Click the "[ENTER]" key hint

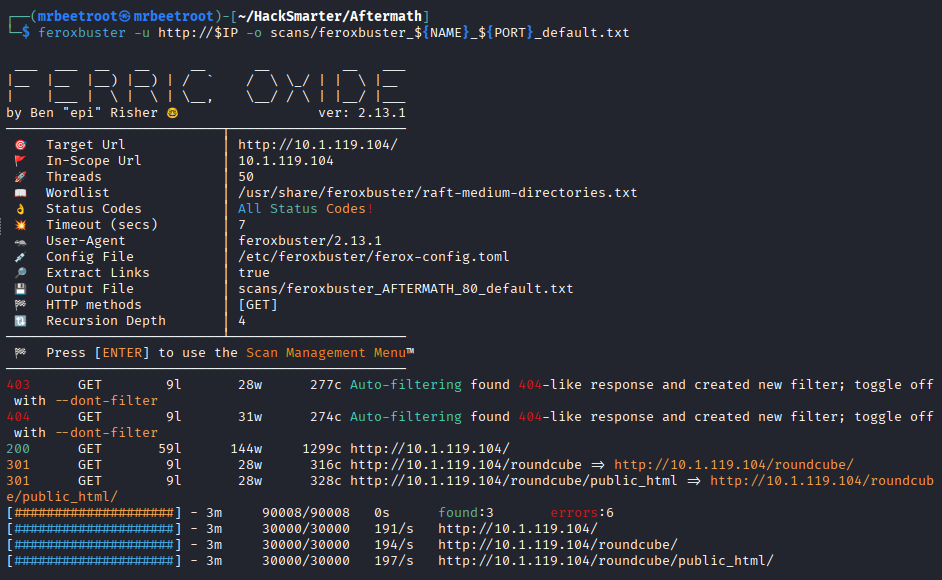122,353
